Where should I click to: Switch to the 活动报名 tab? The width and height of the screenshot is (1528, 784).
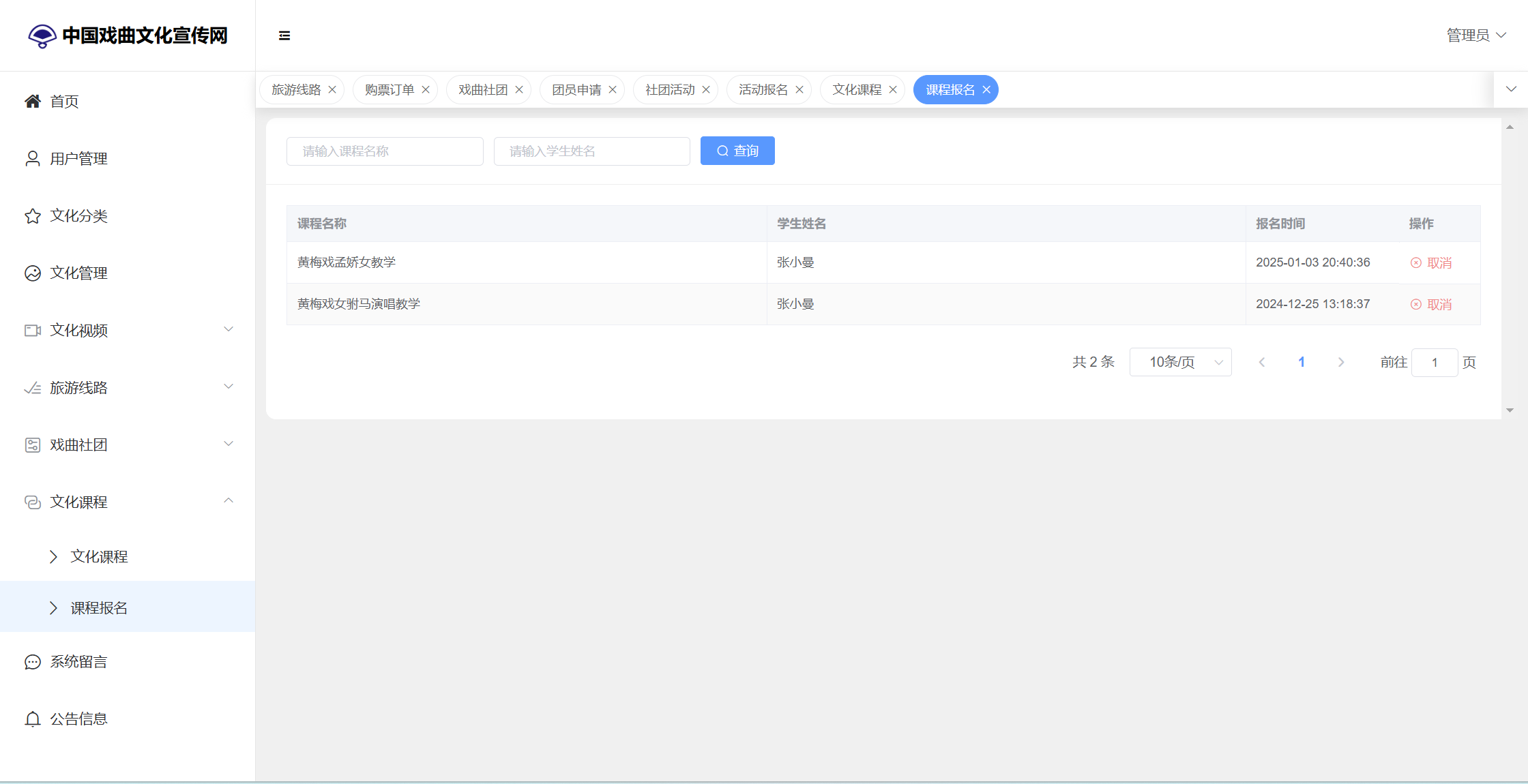pos(763,90)
